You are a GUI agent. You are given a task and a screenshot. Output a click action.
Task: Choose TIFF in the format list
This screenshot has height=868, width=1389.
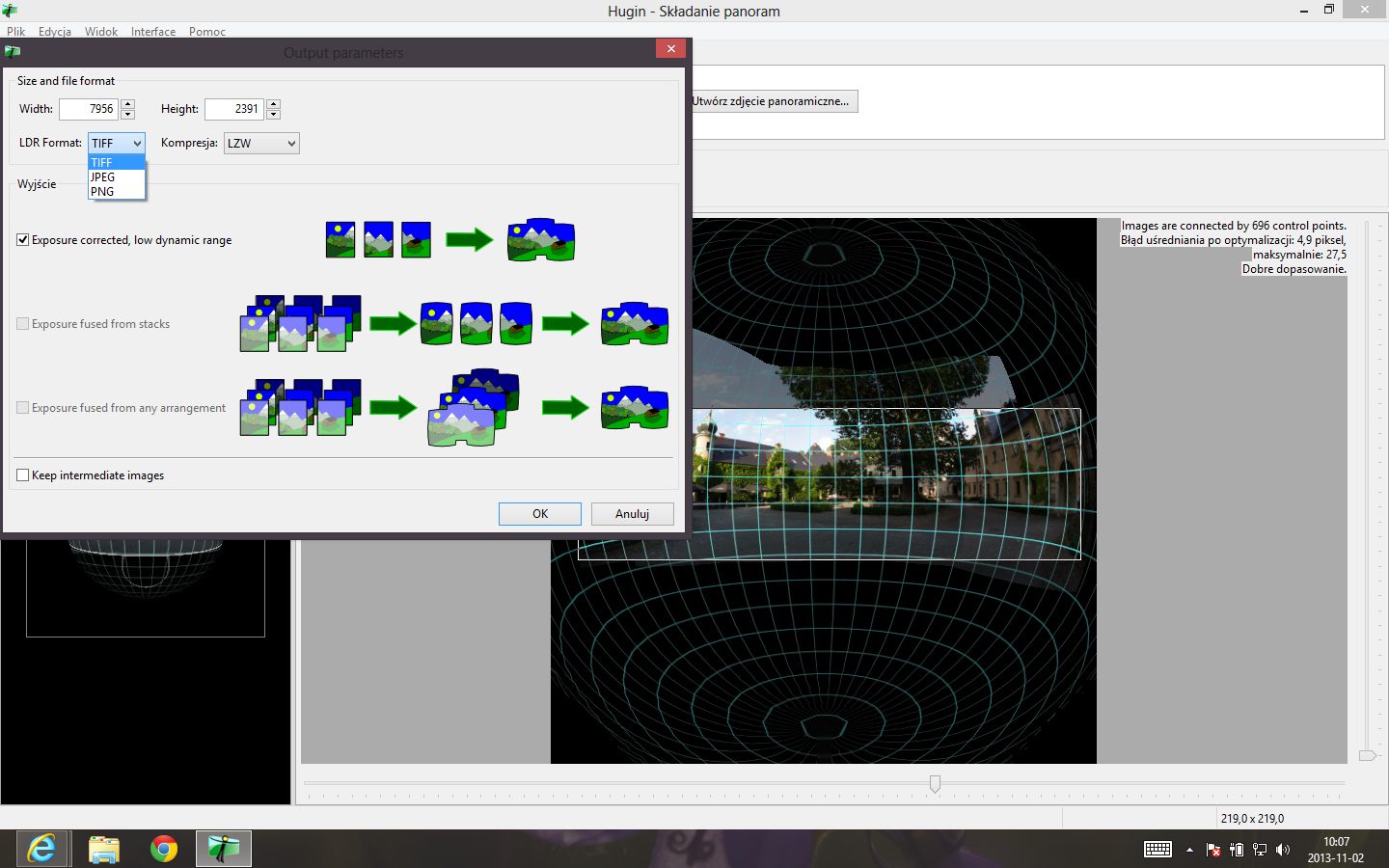117,162
